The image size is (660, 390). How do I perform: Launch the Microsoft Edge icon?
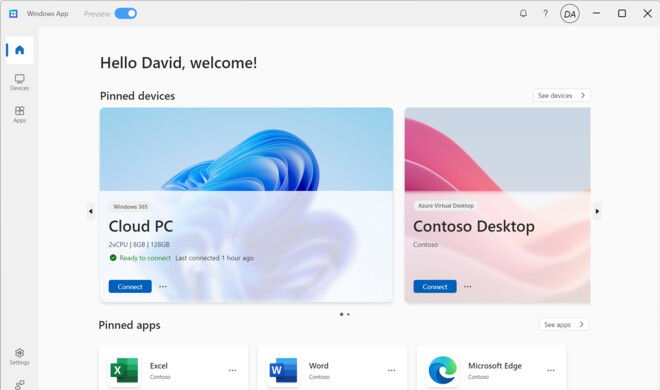[442, 370]
